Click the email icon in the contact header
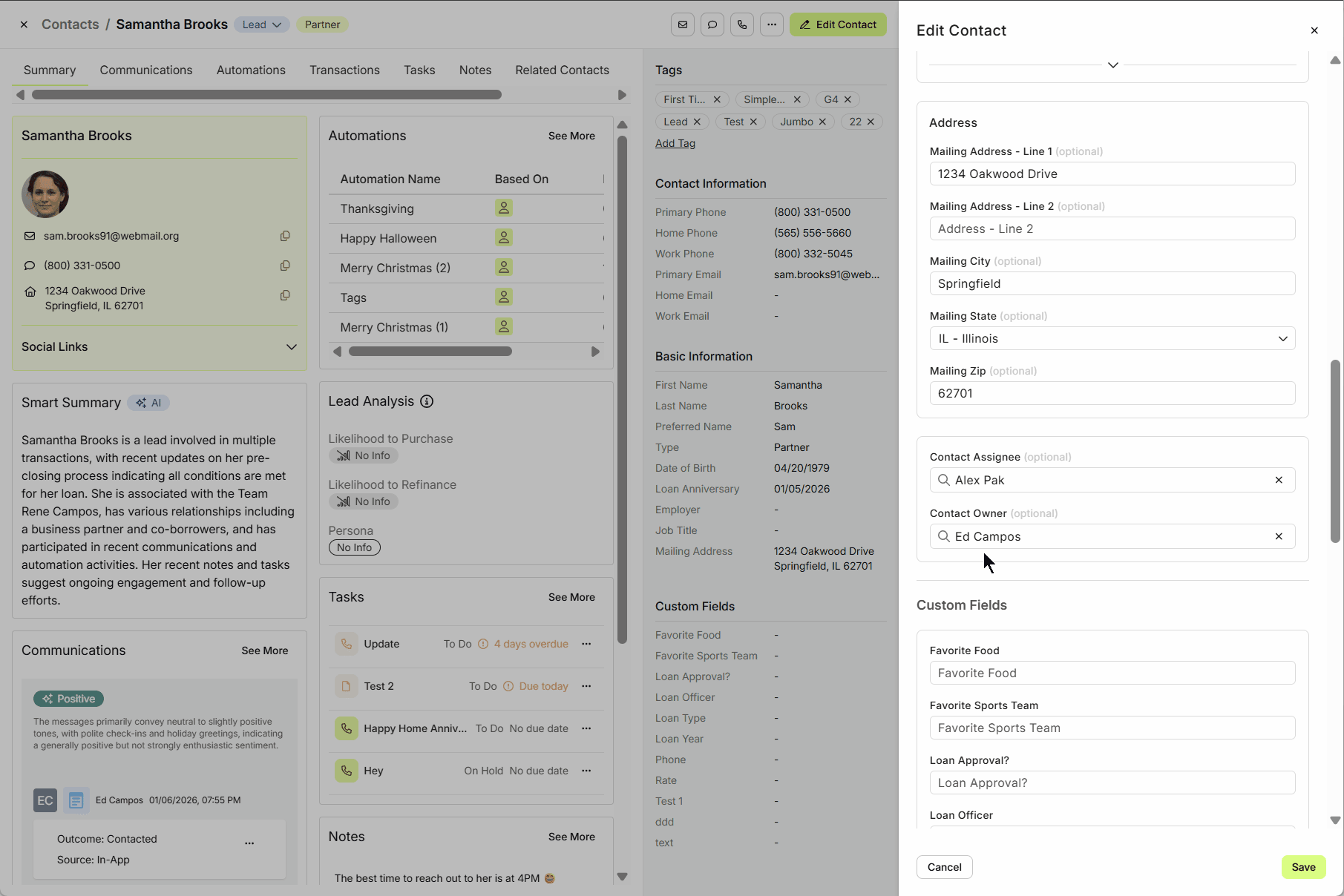The image size is (1344, 896). coord(683,24)
